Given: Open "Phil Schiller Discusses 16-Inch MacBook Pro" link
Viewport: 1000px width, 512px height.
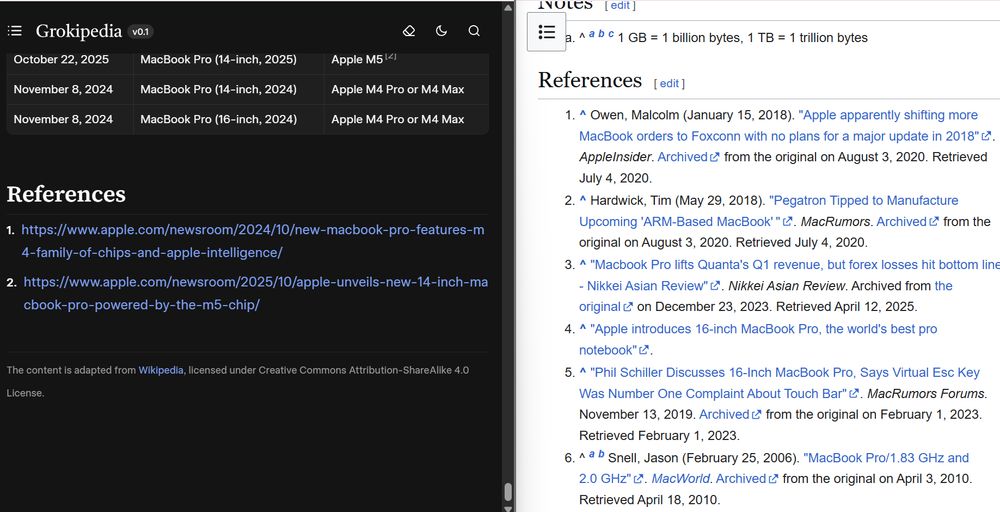Looking at the screenshot, I should click(779, 383).
